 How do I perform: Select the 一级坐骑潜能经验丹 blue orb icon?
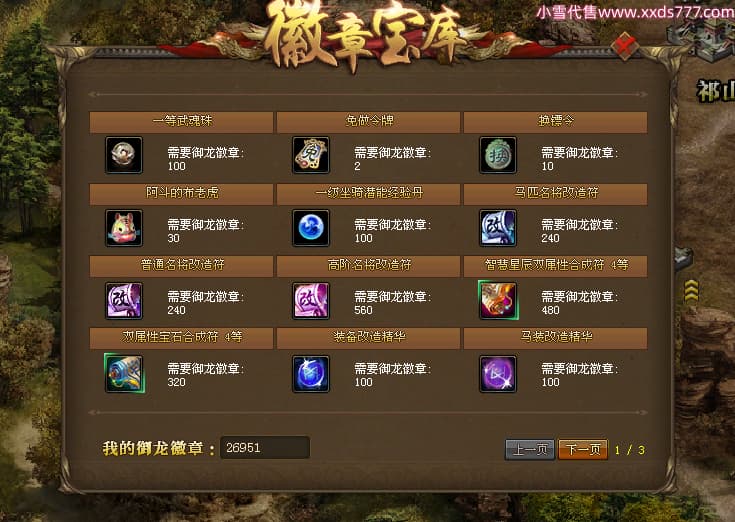tap(311, 228)
